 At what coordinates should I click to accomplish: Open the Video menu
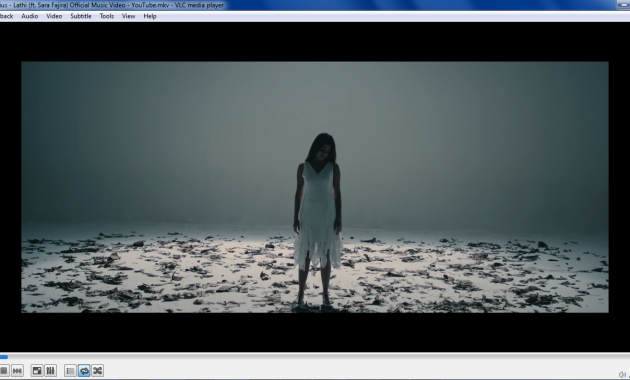54,16
